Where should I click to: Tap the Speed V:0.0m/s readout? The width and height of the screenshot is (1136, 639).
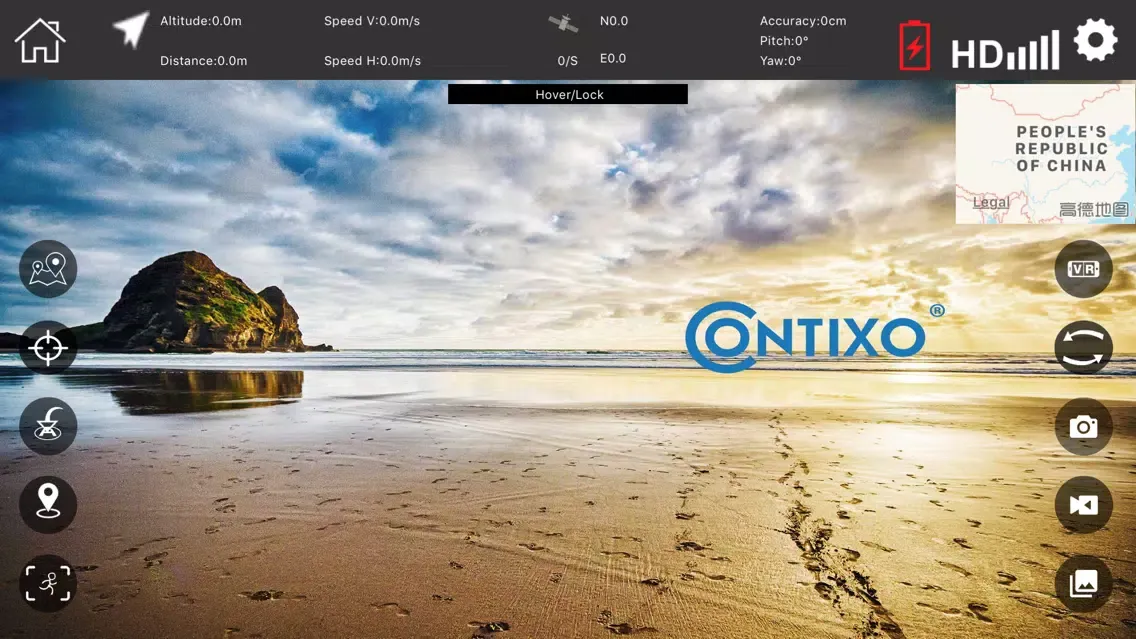(372, 21)
